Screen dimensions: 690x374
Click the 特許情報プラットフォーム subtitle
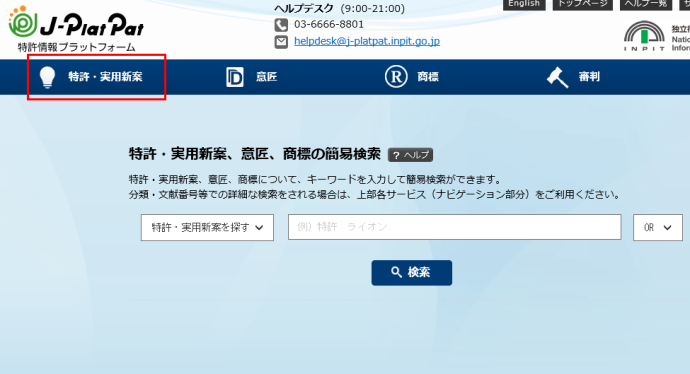(x=77, y=47)
